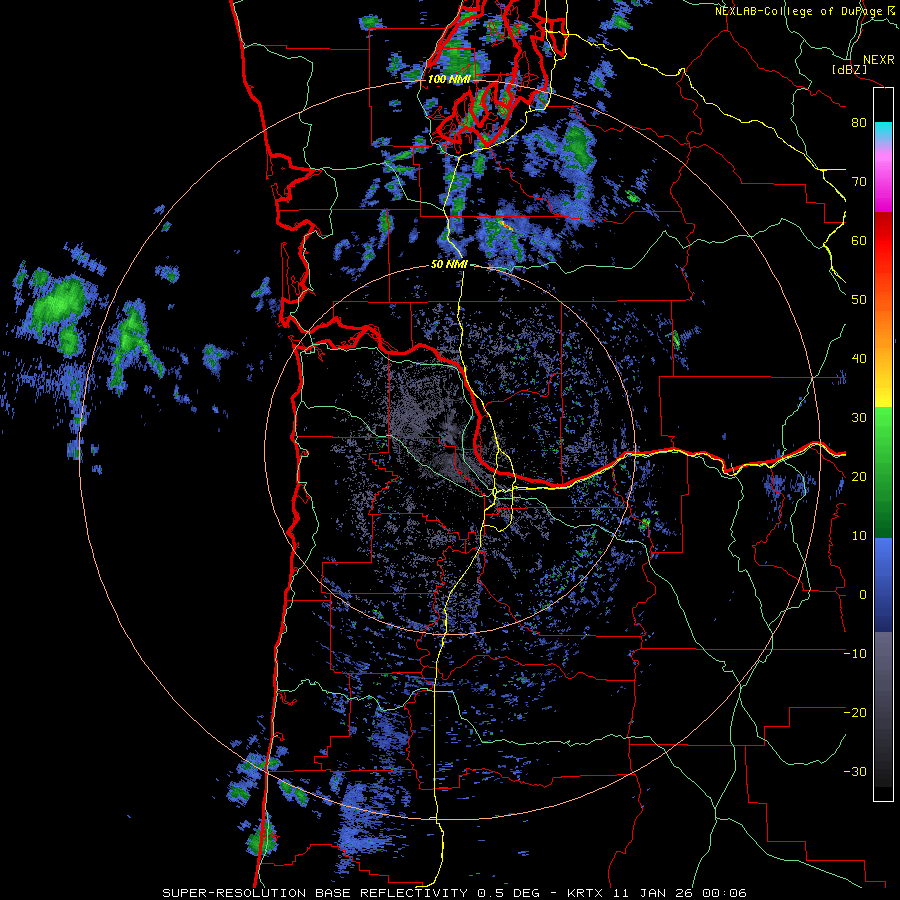Click the 40 value on the dBZ scale
The width and height of the screenshot is (900, 900).
pos(859,359)
